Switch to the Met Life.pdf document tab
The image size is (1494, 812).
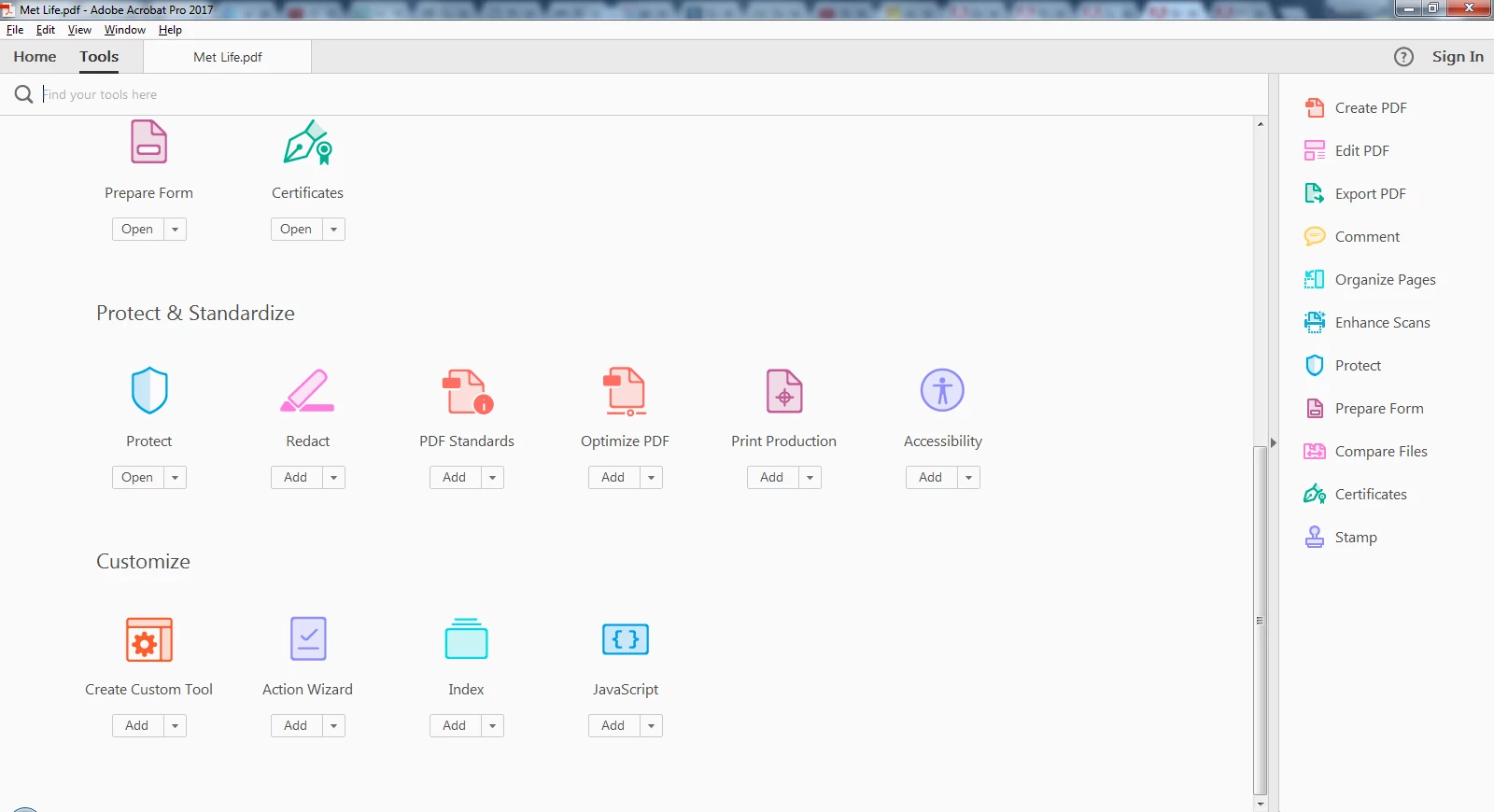pos(228,57)
